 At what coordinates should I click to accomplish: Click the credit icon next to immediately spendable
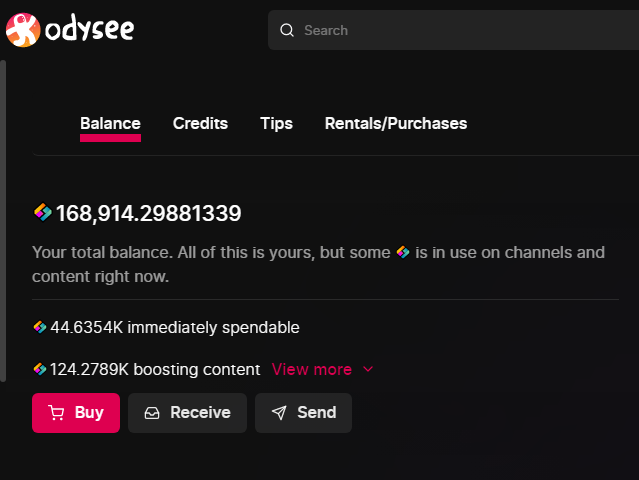click(40, 327)
